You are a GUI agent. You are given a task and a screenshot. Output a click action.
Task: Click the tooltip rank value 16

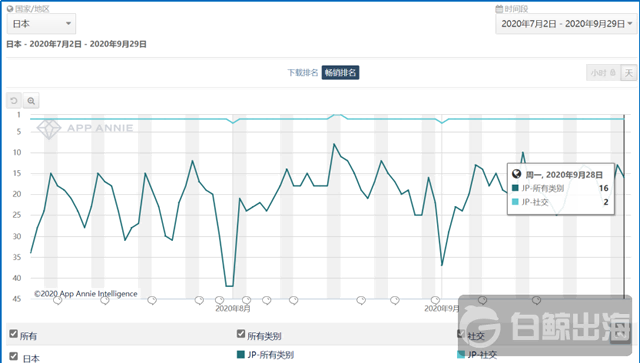[604, 188]
